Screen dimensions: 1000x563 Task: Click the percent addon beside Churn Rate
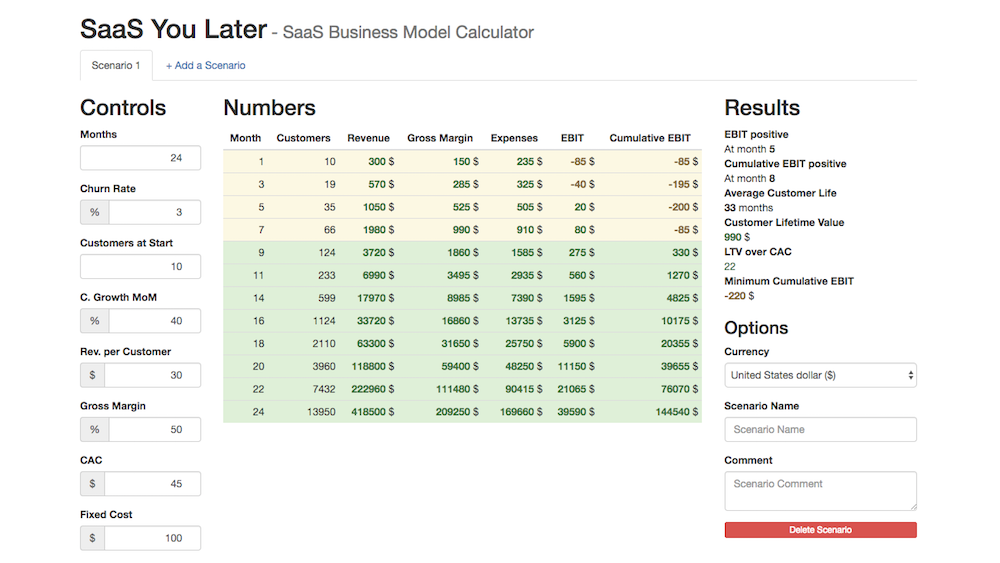(x=95, y=212)
